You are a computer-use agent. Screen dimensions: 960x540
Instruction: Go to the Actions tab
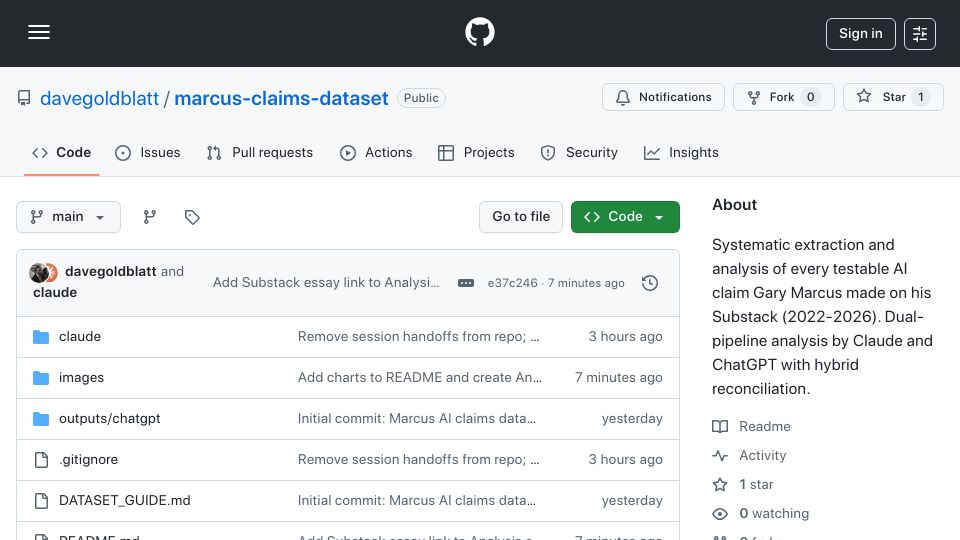tap(376, 152)
